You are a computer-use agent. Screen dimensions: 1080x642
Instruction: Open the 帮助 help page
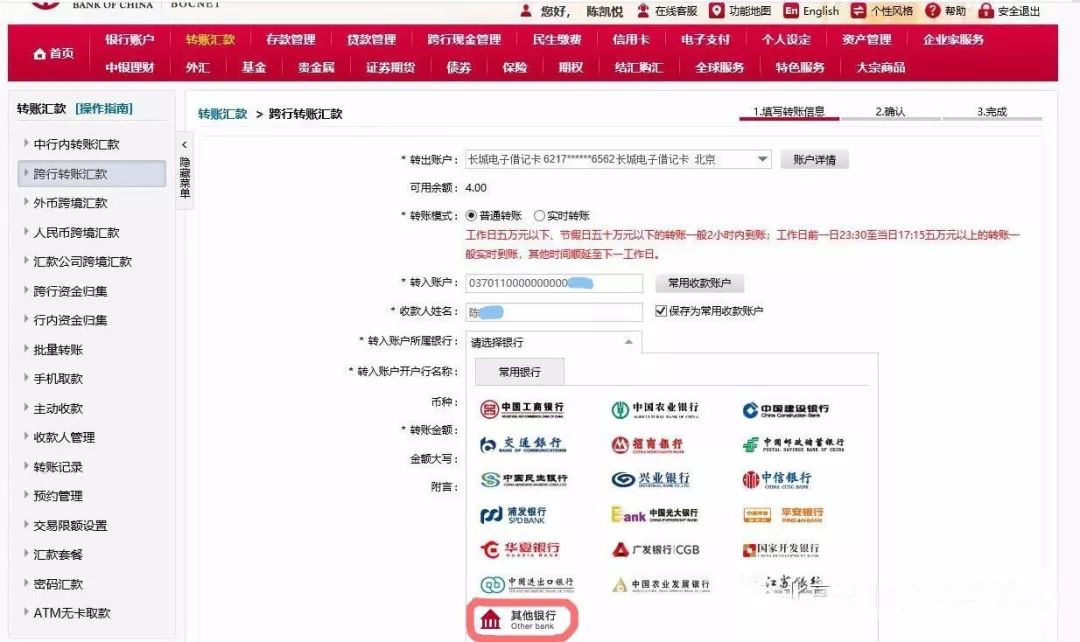(946, 11)
